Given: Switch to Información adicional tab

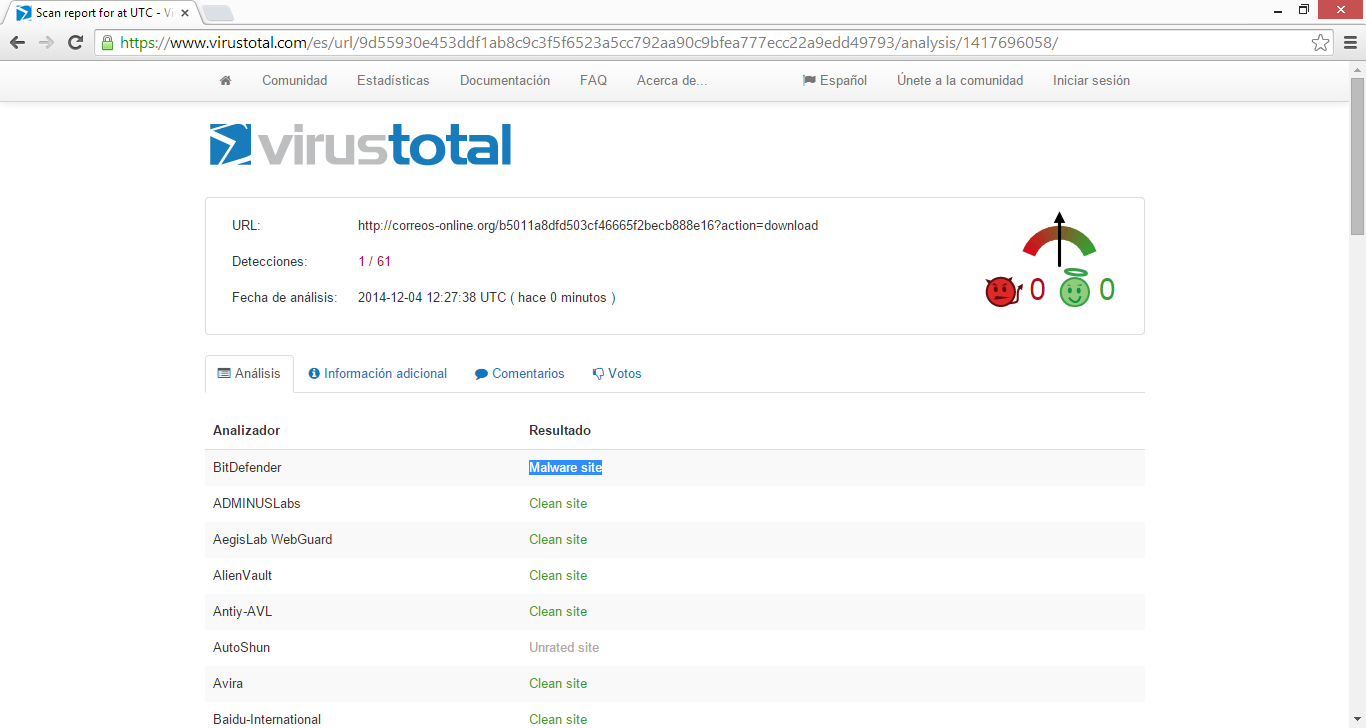Looking at the screenshot, I should point(377,373).
